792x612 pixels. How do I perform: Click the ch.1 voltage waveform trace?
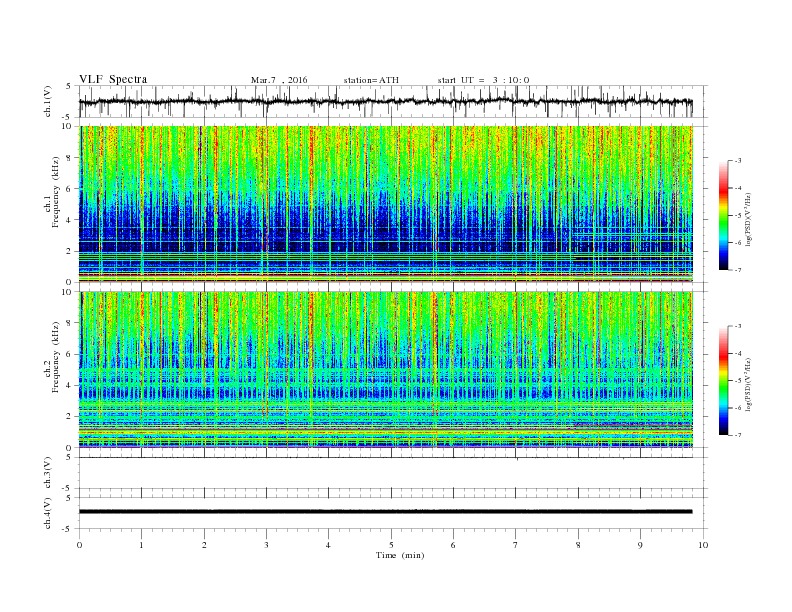coord(385,102)
